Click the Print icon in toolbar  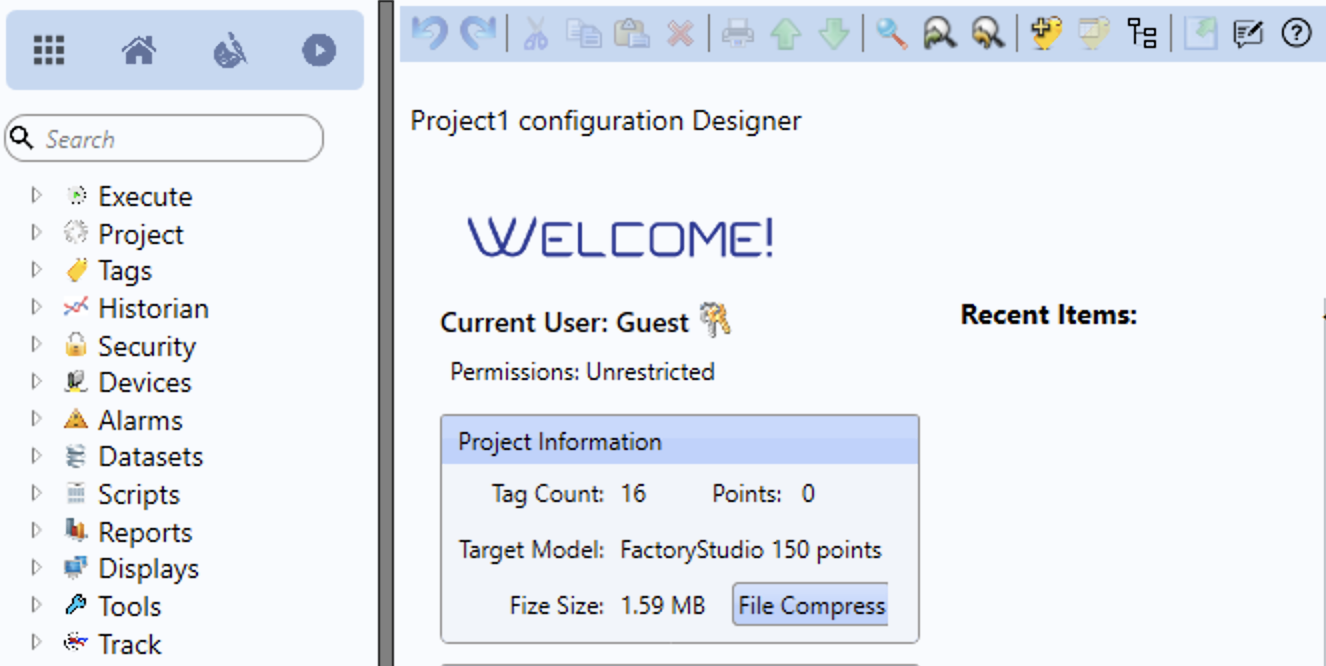[x=738, y=33]
